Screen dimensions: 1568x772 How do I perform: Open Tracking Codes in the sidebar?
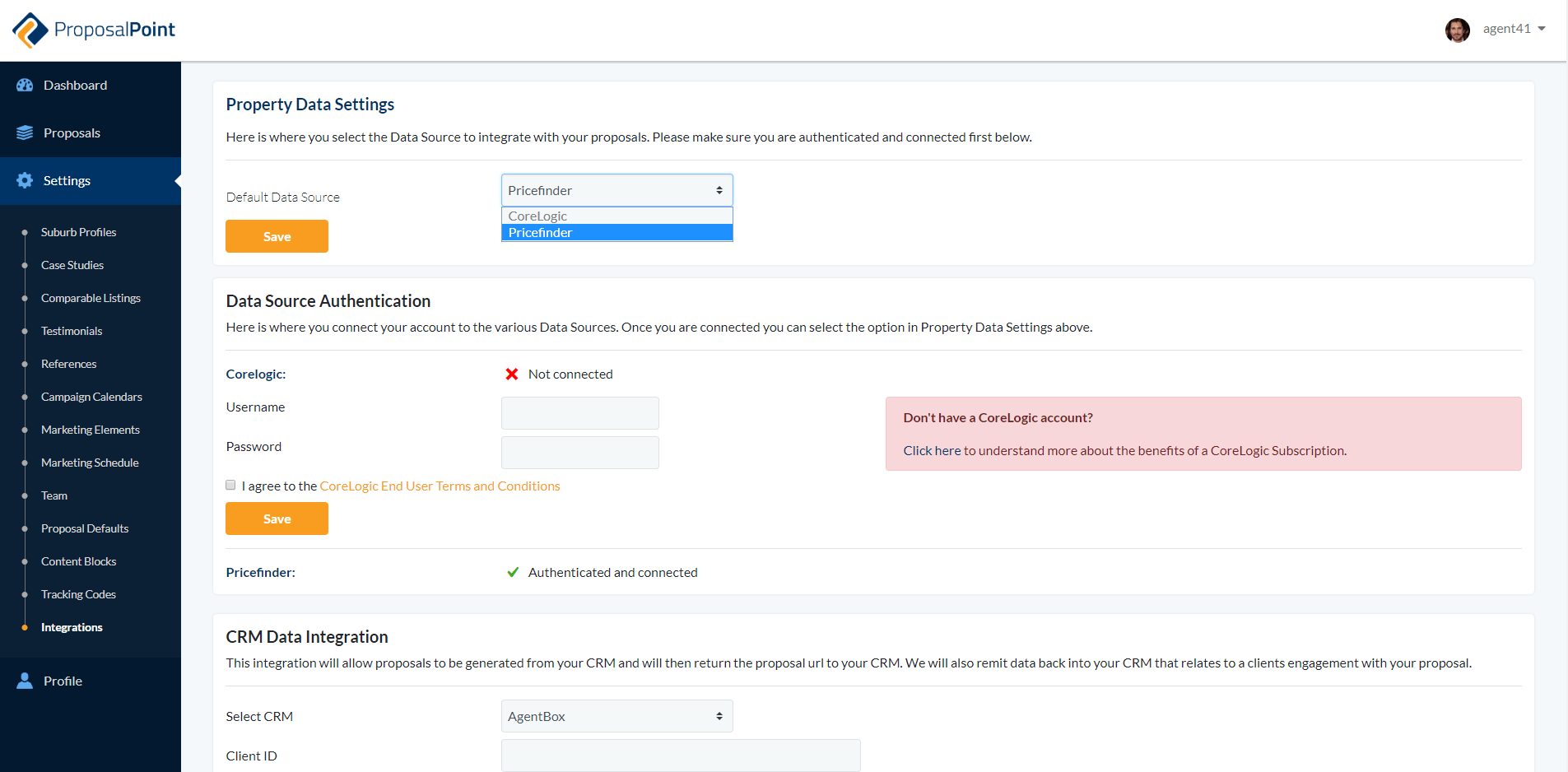[x=78, y=593]
